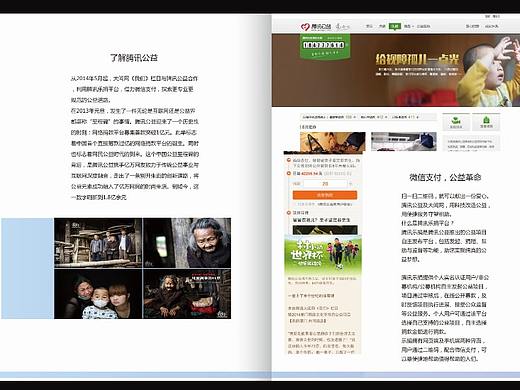Click the heading 了解腾讯公益
The width and height of the screenshot is (520, 390).
tap(134, 58)
